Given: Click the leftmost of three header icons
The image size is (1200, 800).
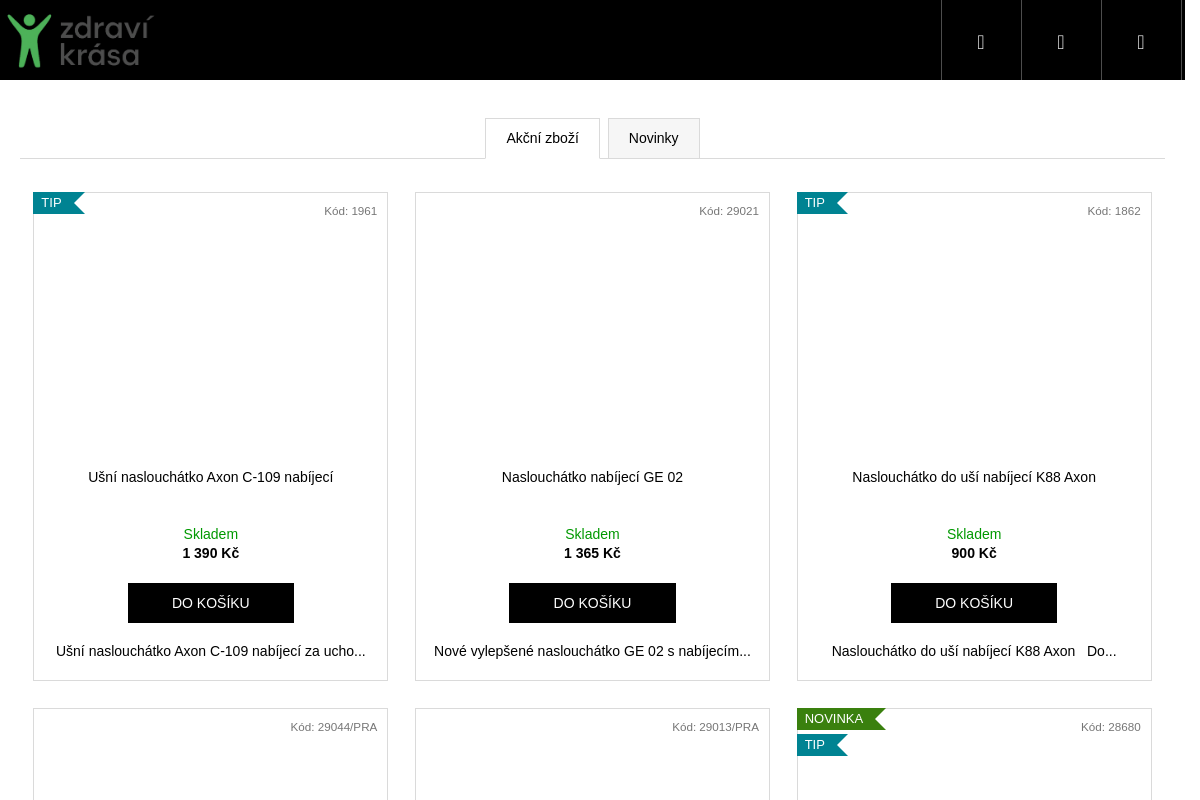Looking at the screenshot, I should tap(981, 41).
